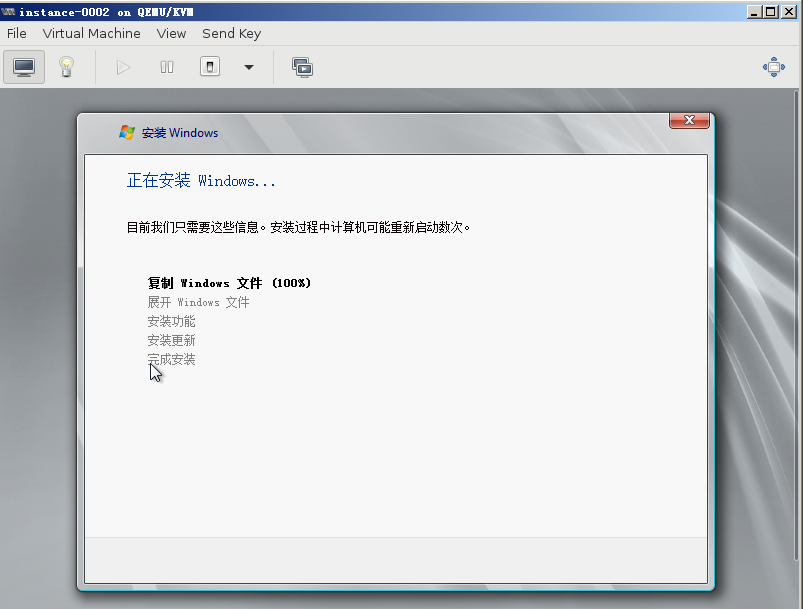
Task: Shut down the virtual machine power icon
Action: (x=210, y=67)
